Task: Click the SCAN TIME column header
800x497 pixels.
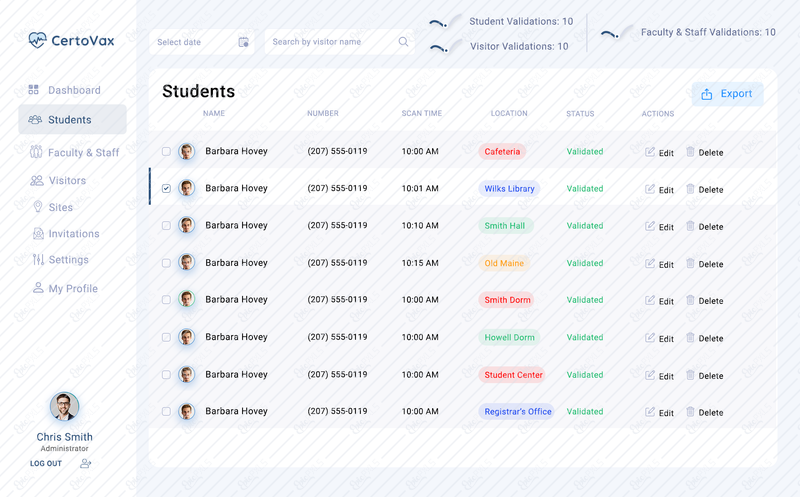Action: [422, 113]
